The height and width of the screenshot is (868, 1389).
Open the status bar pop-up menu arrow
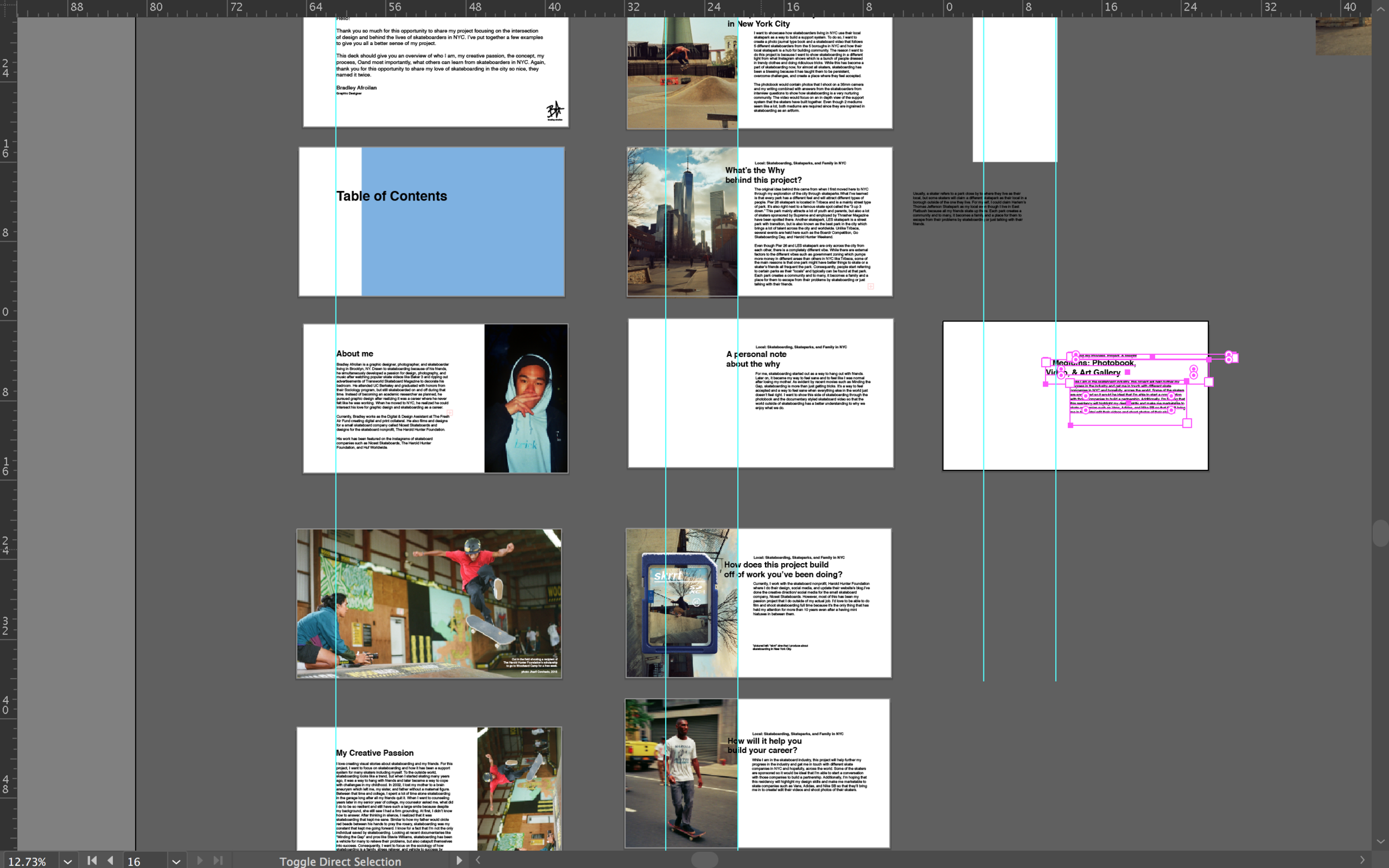pyautogui.click(x=459, y=860)
